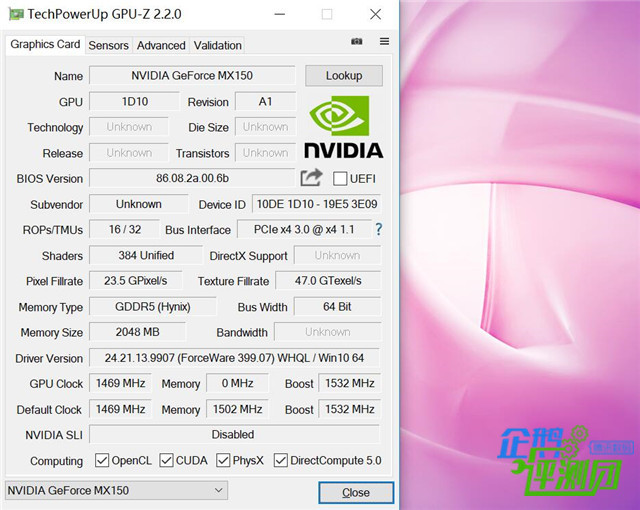Click the "Driver Version" label

49,358
